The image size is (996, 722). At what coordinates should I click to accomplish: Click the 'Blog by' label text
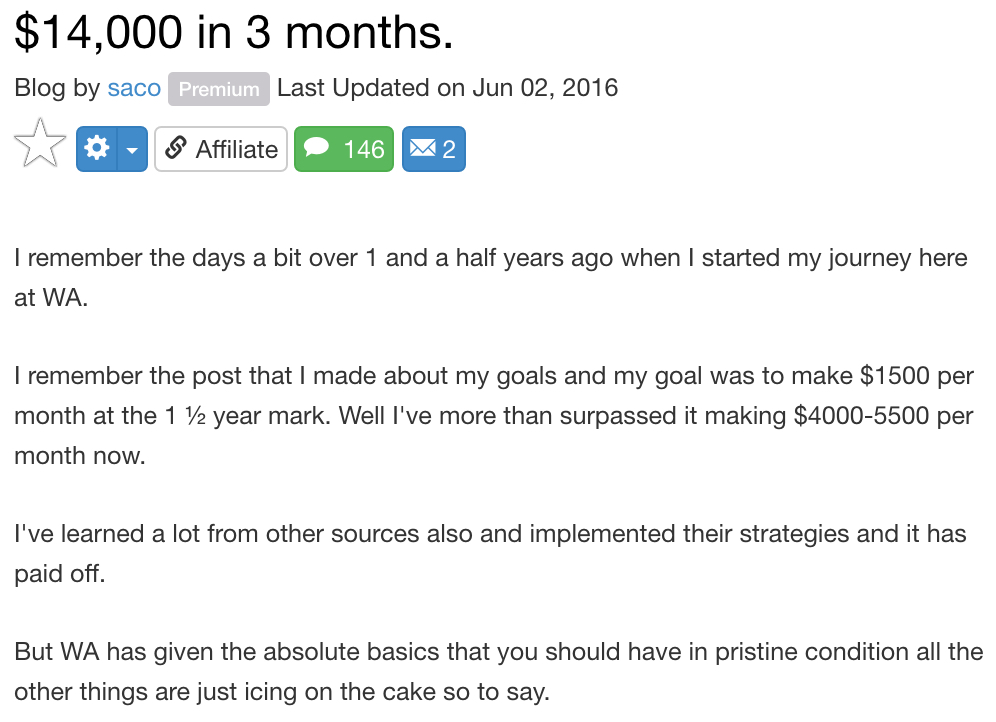tap(57, 88)
